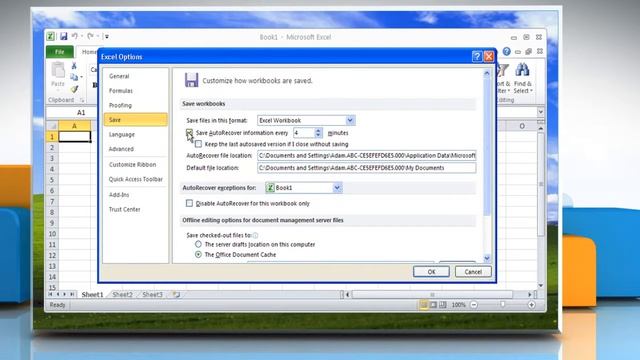Open the Customize Quick Access Toolbar arrow
Image resolution: width=640 pixels, height=360 pixels.
point(107,36)
